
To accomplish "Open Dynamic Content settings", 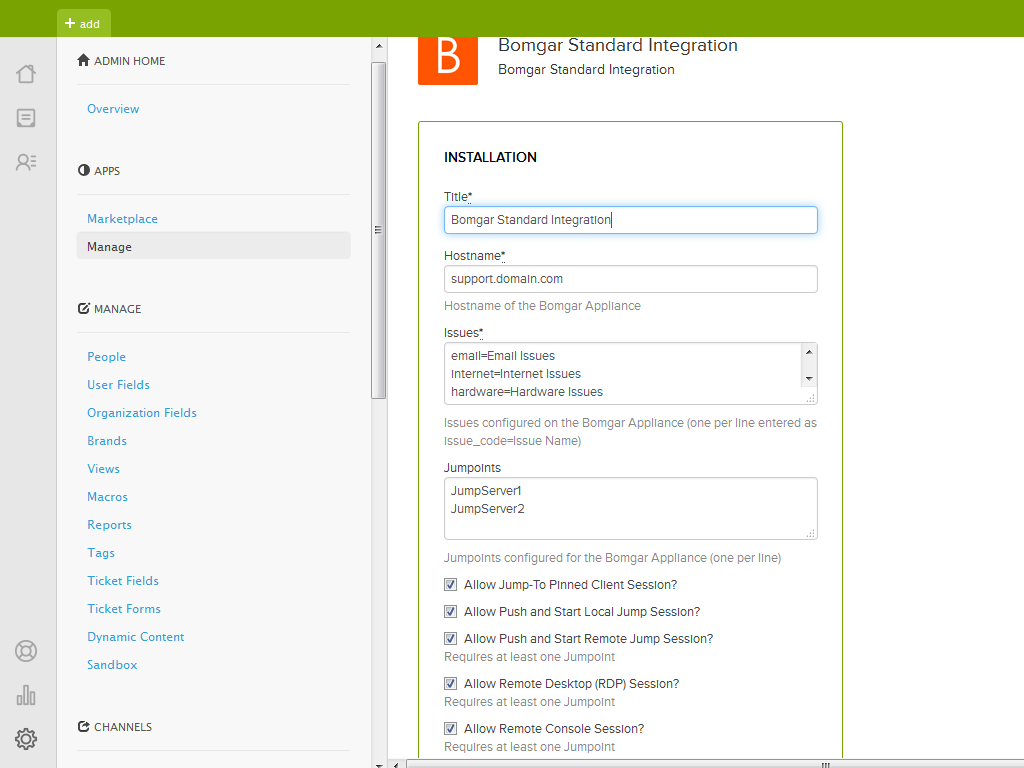I will 136,637.
